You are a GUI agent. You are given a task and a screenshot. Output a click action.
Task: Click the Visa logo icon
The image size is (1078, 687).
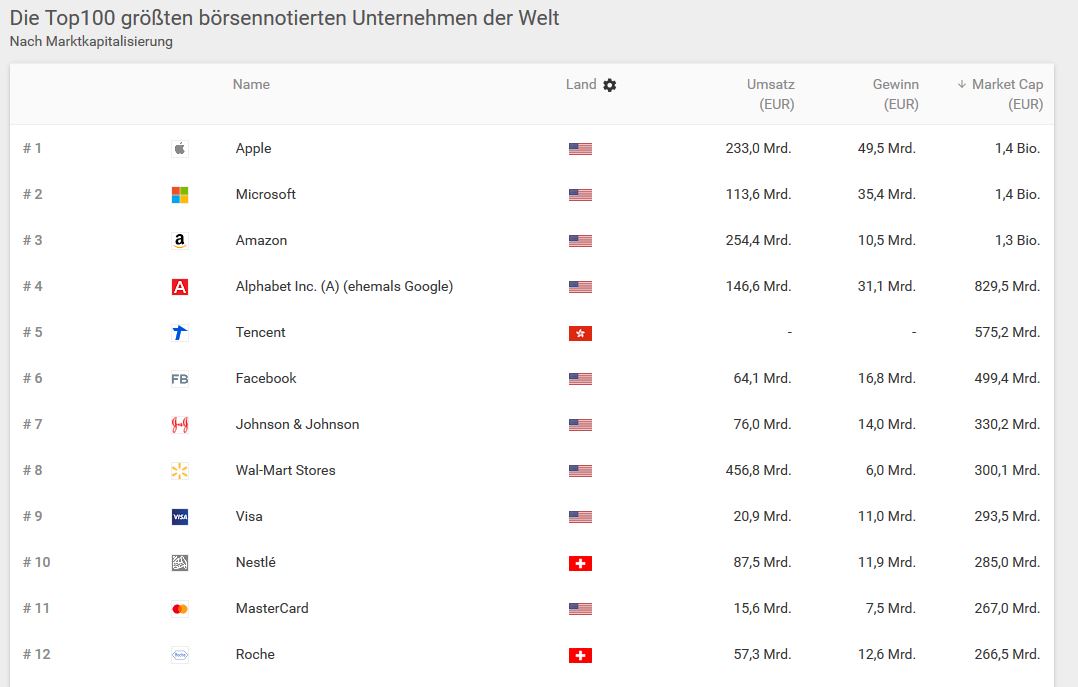180,517
